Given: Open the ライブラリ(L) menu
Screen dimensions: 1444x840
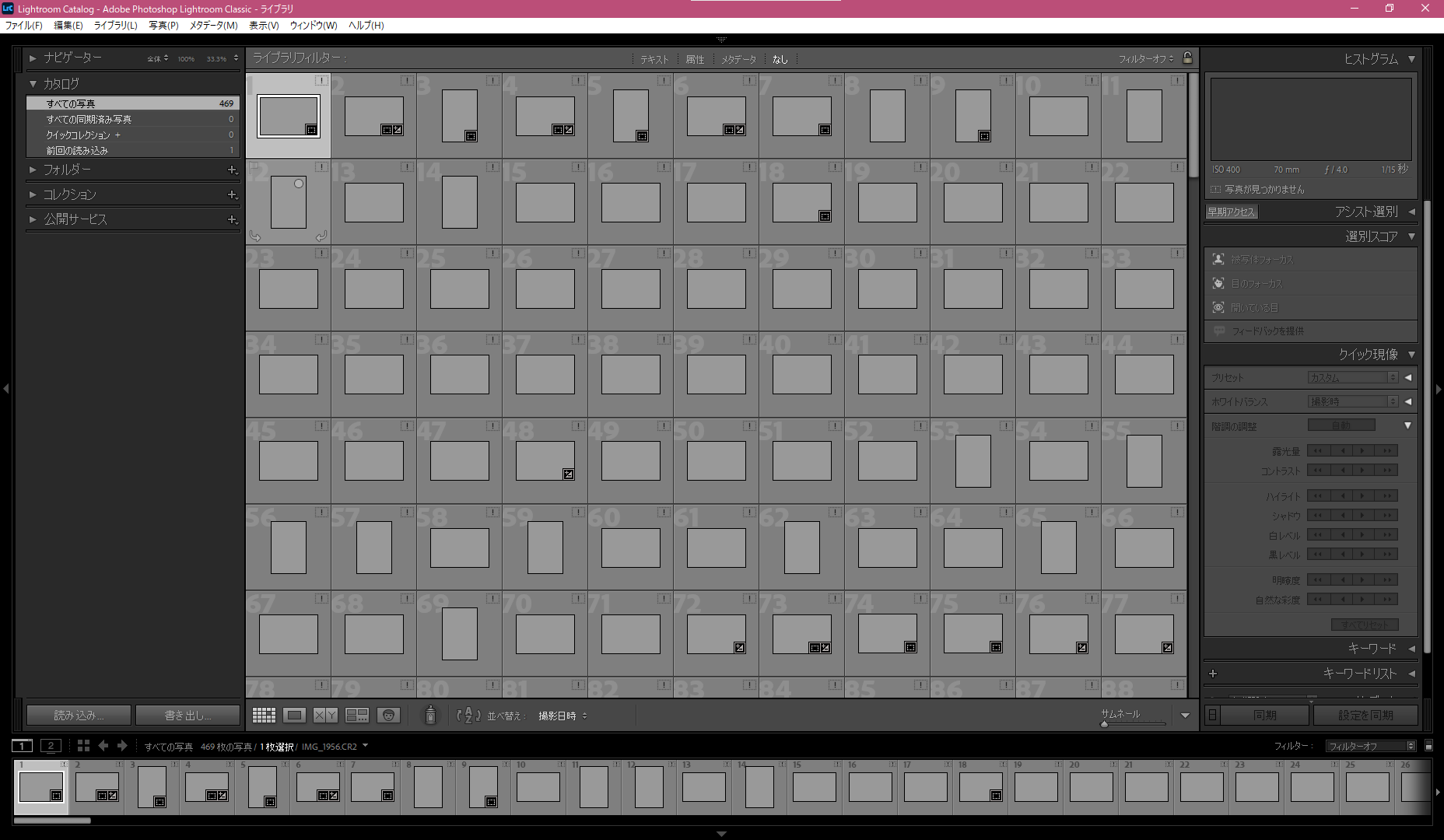Looking at the screenshot, I should (115, 25).
